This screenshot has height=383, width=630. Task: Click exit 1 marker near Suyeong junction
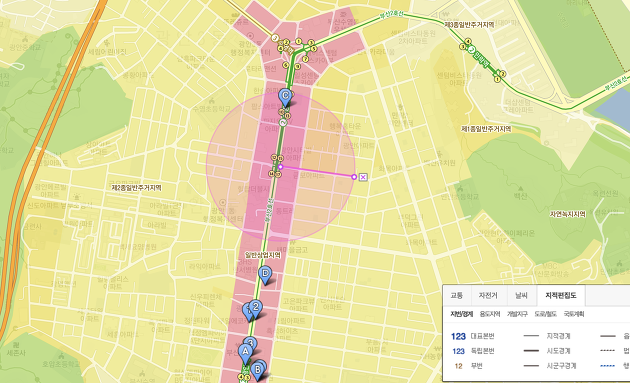pos(299,41)
